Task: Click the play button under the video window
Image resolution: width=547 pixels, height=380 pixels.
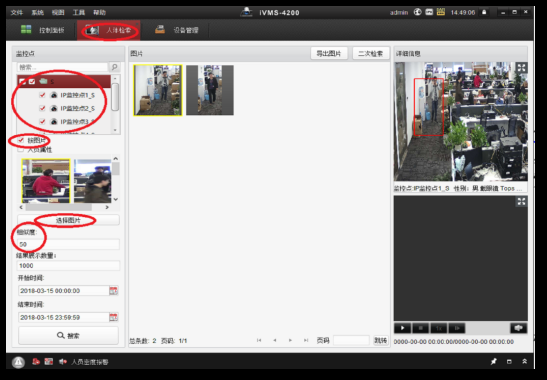Action: [403, 328]
